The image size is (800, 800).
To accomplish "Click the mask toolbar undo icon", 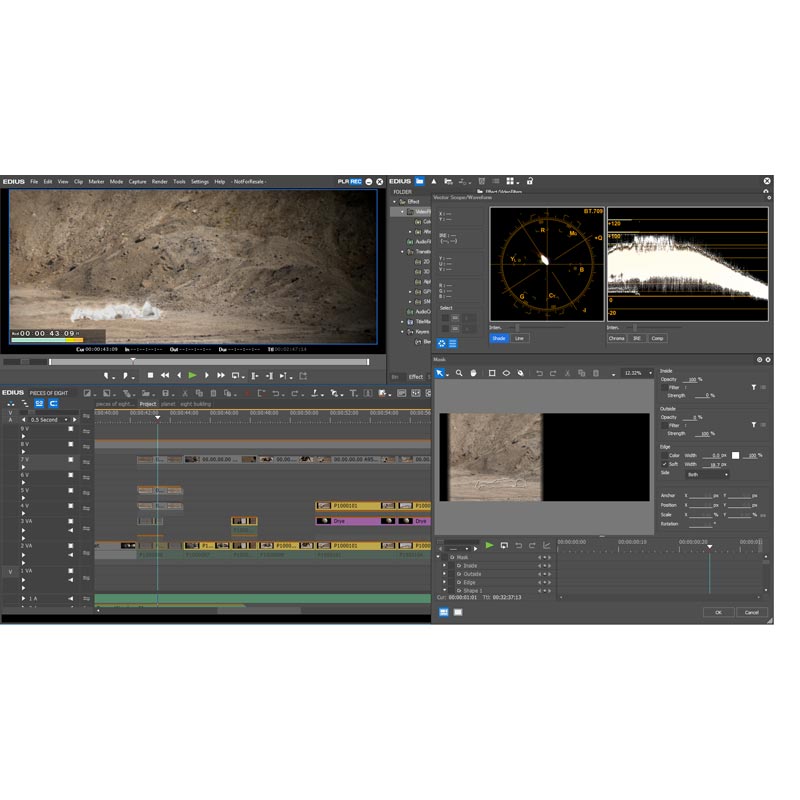I will [x=539, y=373].
